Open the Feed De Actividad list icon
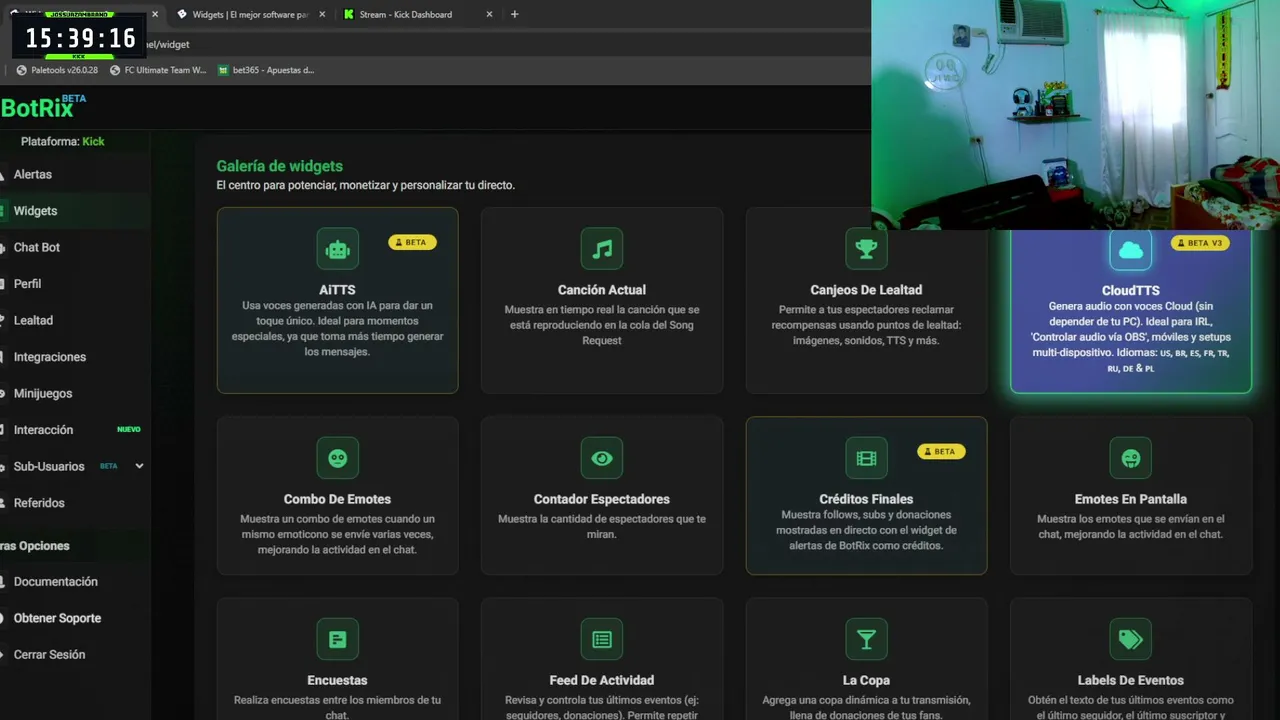 tap(602, 639)
